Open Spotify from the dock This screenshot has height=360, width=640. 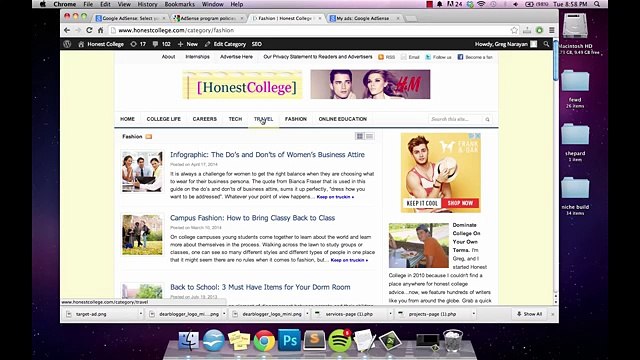pos(340,340)
